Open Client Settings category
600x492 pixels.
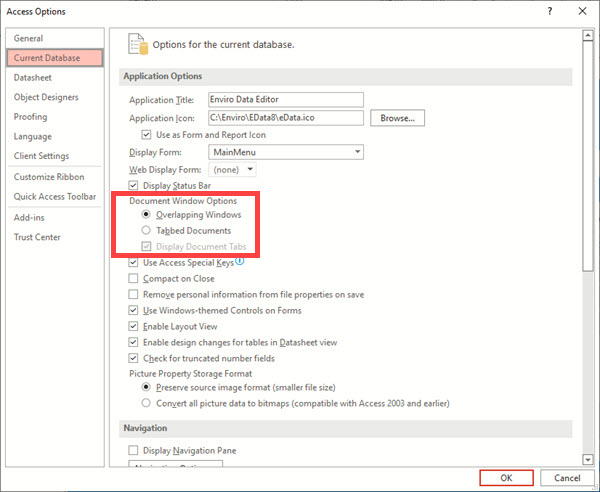55,156
